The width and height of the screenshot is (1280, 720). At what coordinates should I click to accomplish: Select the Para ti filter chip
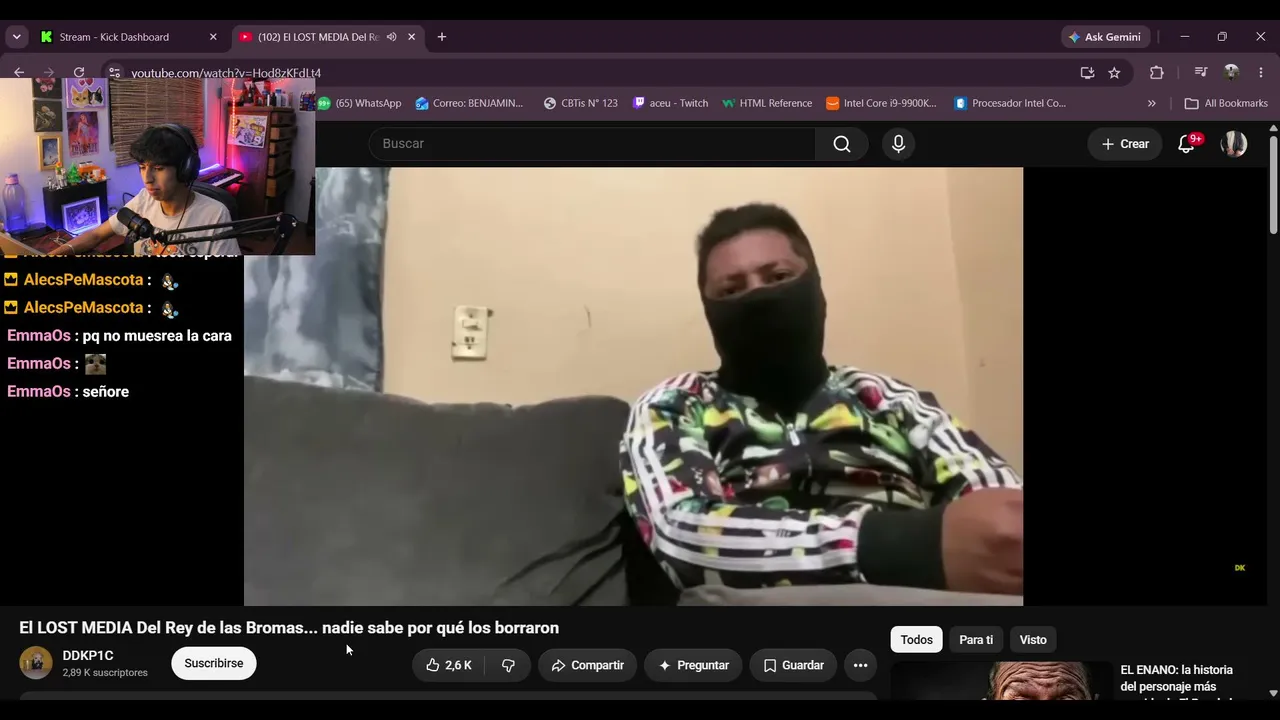click(x=976, y=640)
